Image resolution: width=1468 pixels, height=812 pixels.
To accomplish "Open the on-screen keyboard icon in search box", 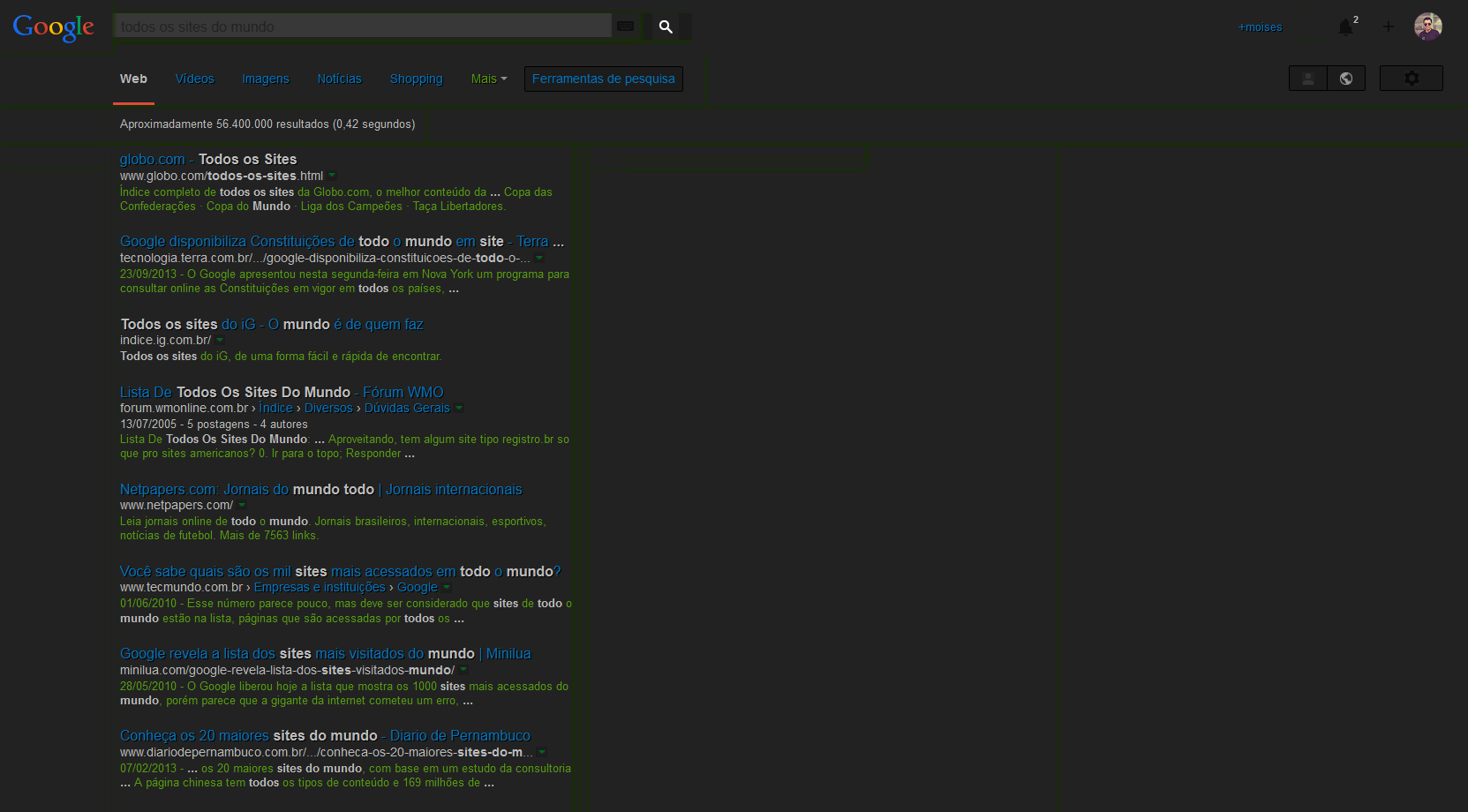I will 626,26.
